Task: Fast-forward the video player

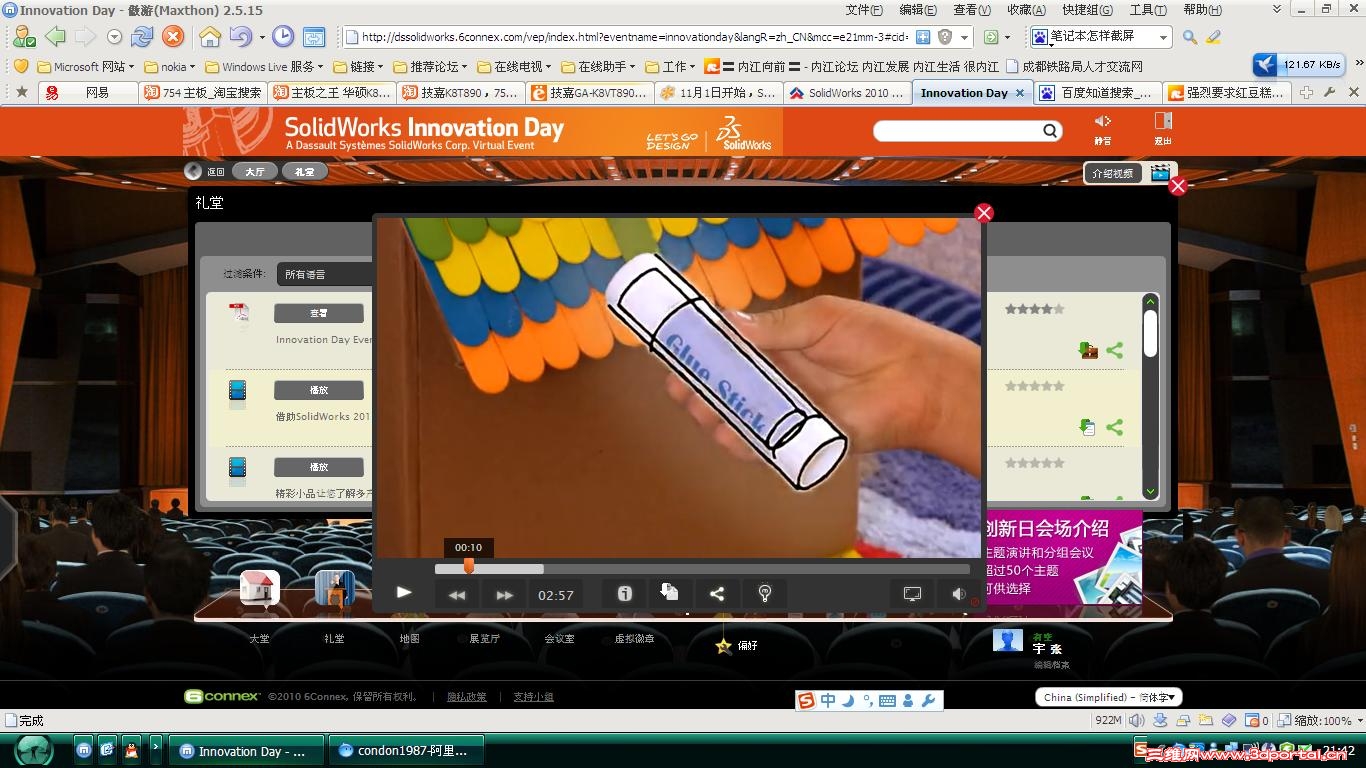Action: click(x=505, y=594)
